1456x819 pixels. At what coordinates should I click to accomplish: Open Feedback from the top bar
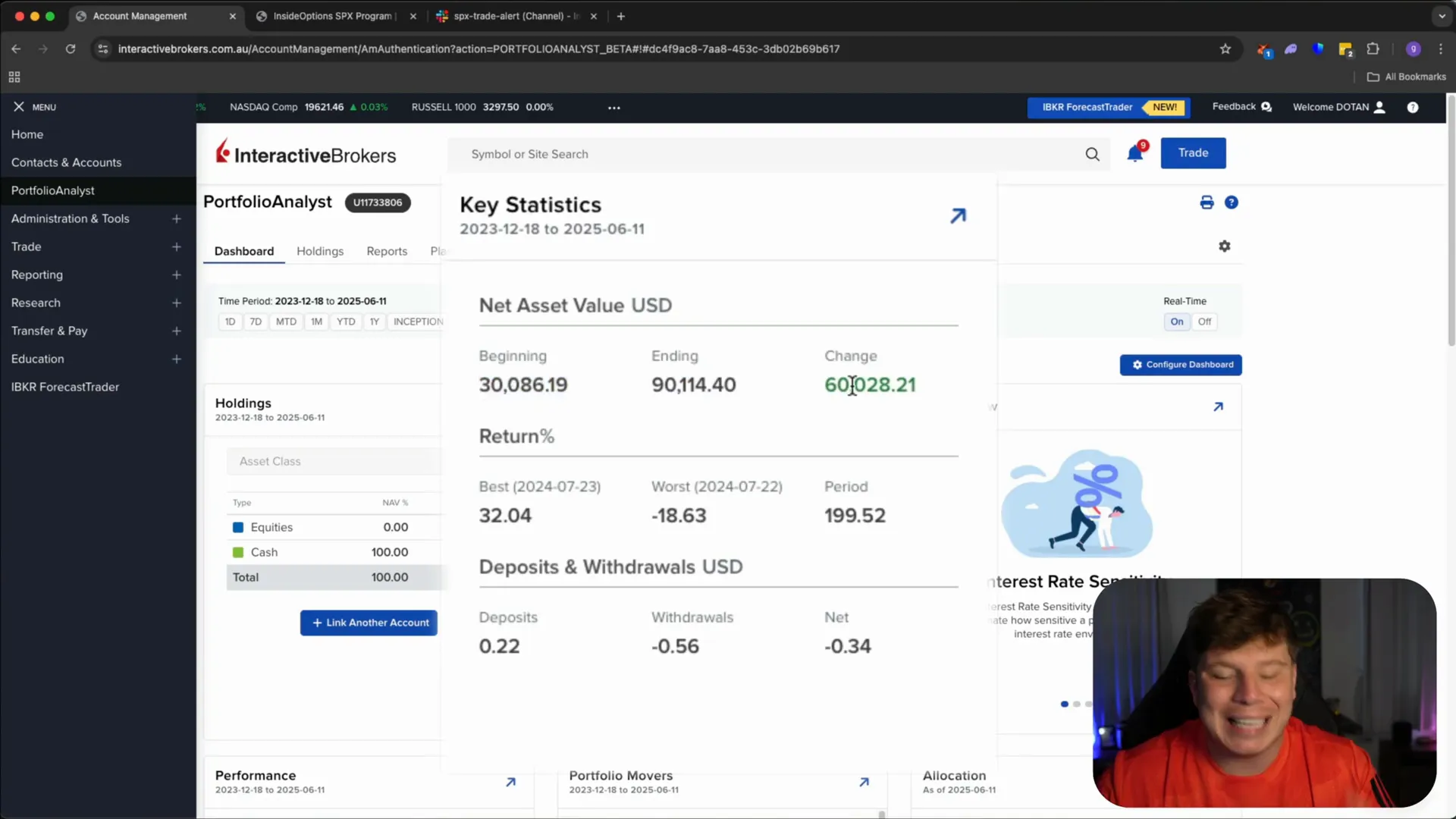tap(1241, 107)
